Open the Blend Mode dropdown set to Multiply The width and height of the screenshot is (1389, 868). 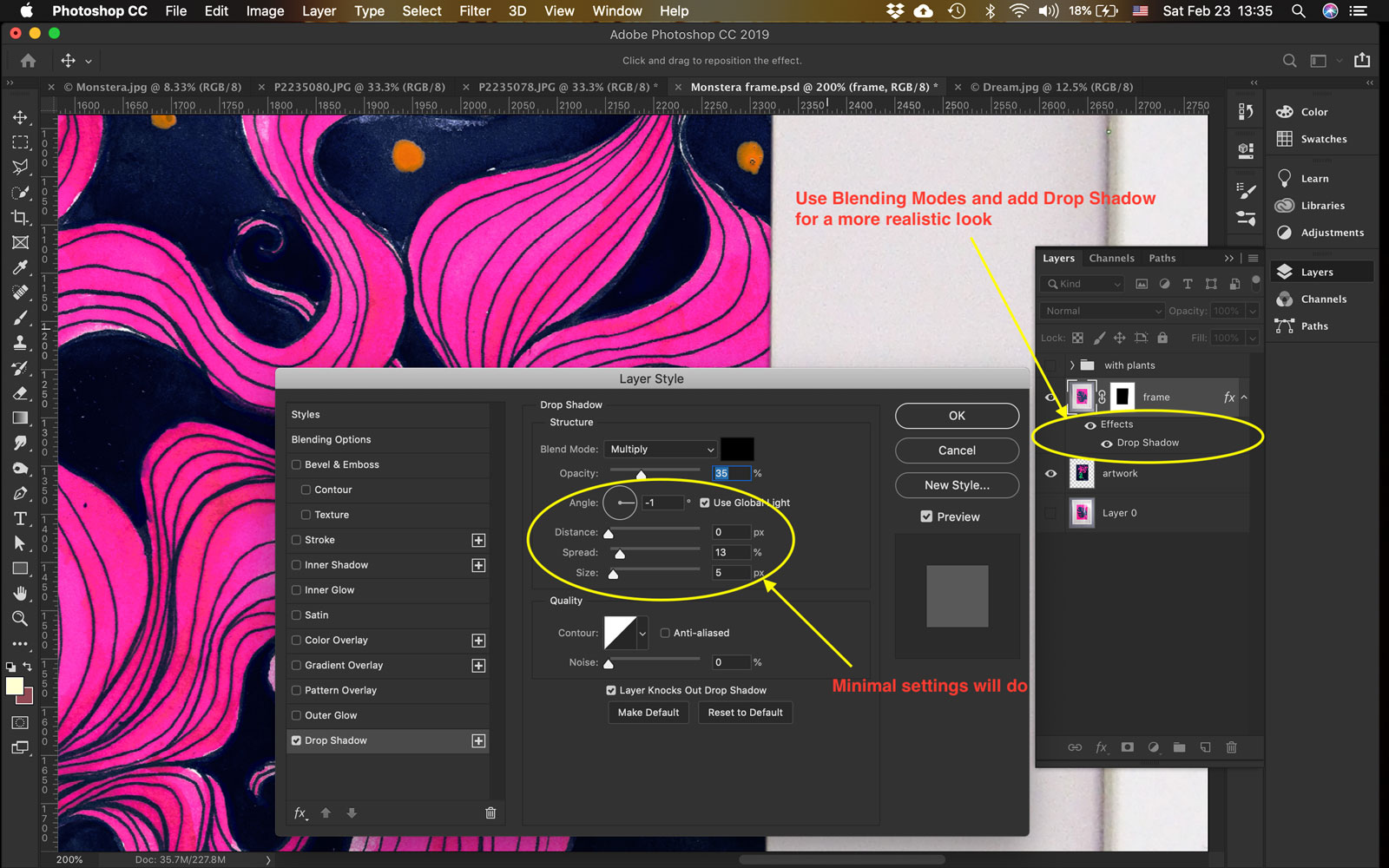[660, 449]
